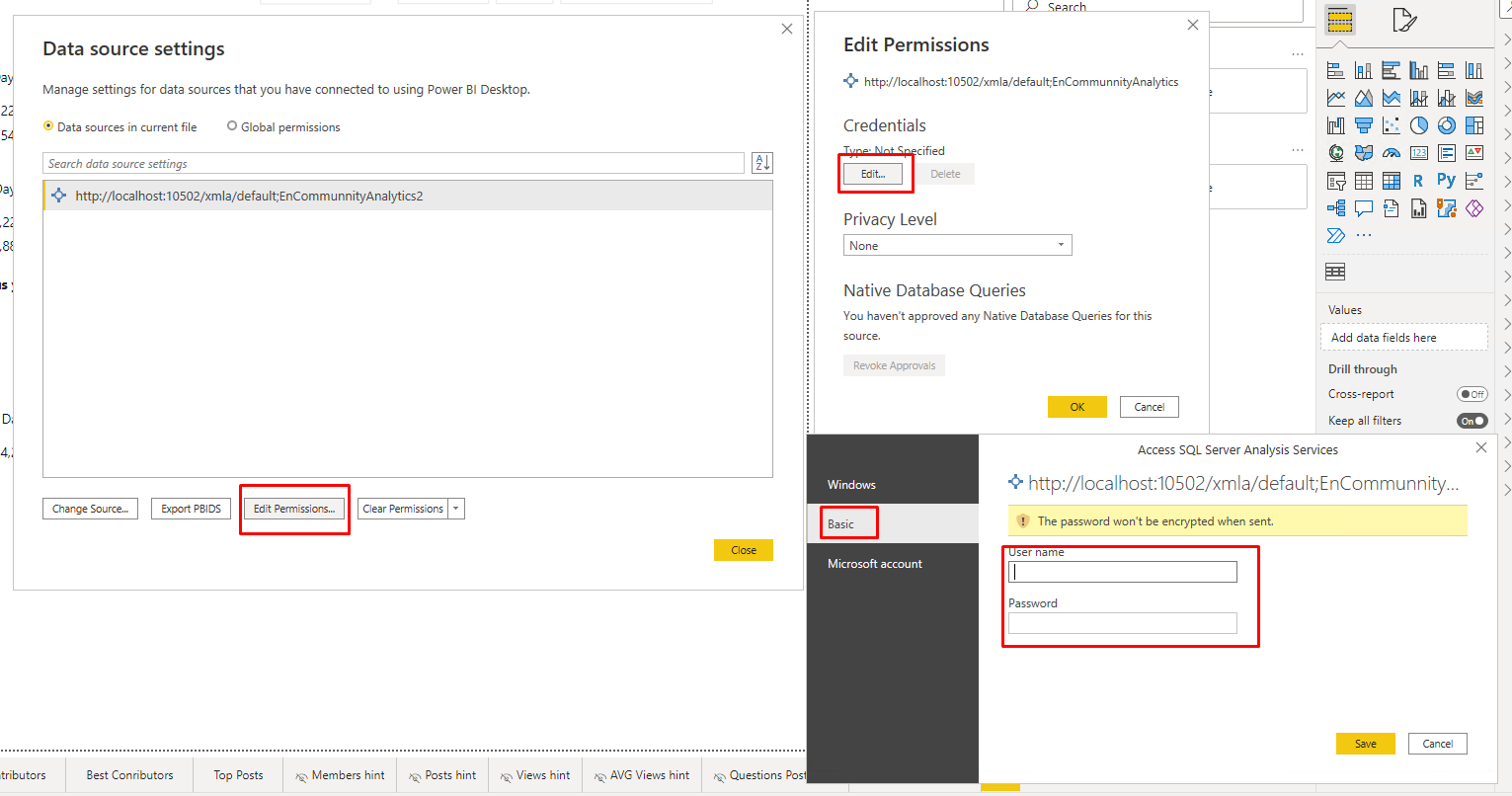Click Edit under Credentials
1512x796 pixels.
click(872, 174)
